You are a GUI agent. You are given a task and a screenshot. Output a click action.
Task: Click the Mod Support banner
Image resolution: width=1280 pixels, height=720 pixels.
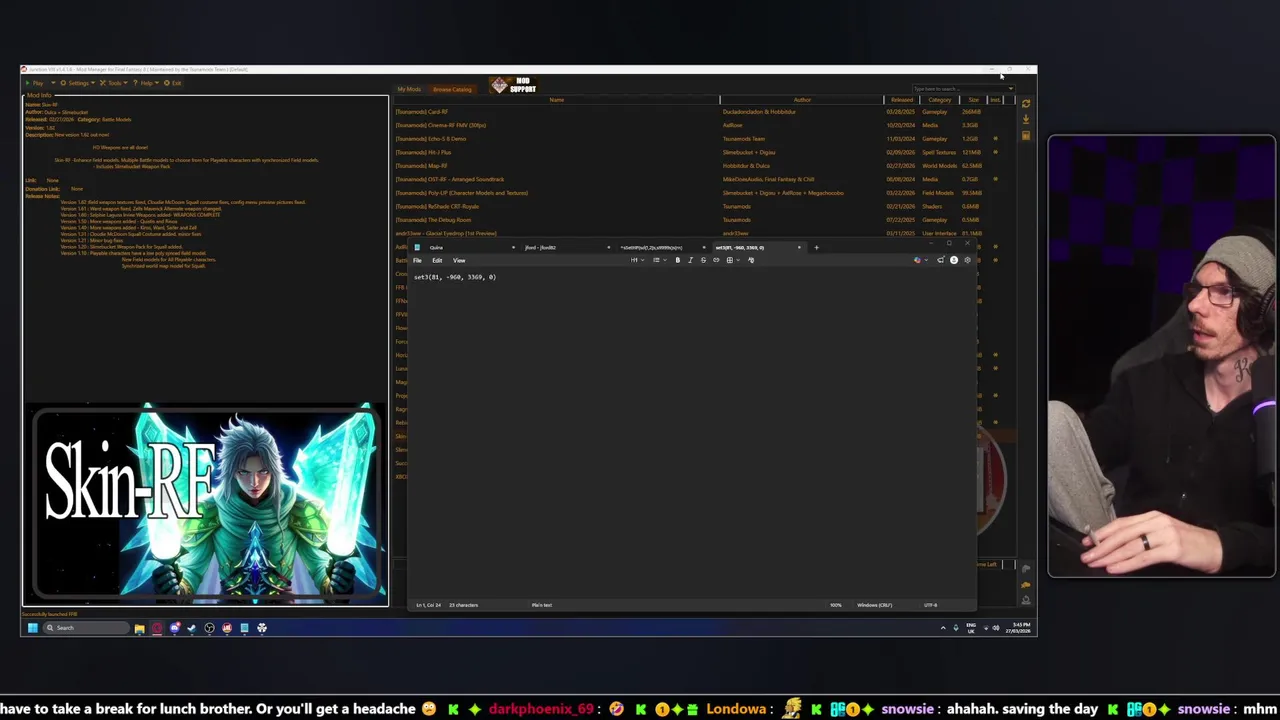(515, 86)
